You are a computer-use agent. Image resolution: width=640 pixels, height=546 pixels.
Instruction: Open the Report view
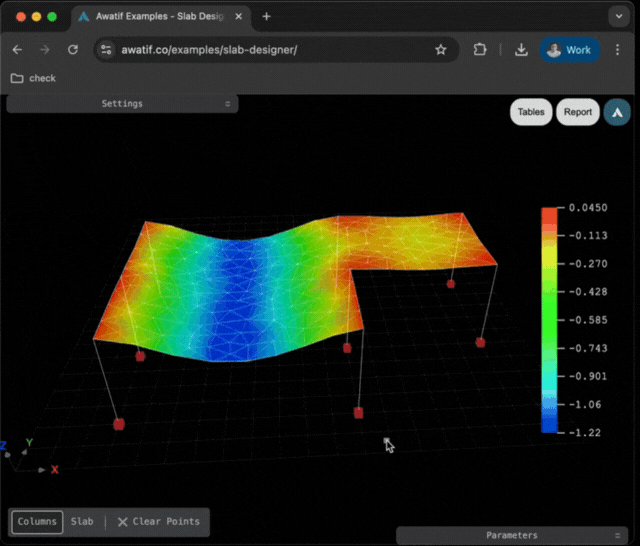point(578,112)
